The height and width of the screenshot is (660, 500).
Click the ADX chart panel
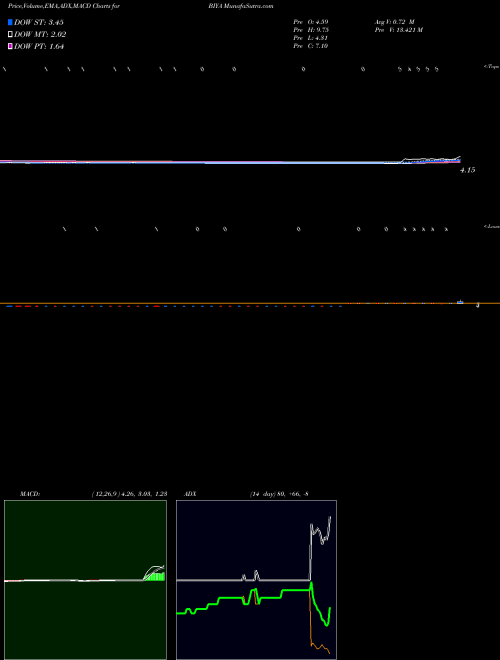point(256,580)
